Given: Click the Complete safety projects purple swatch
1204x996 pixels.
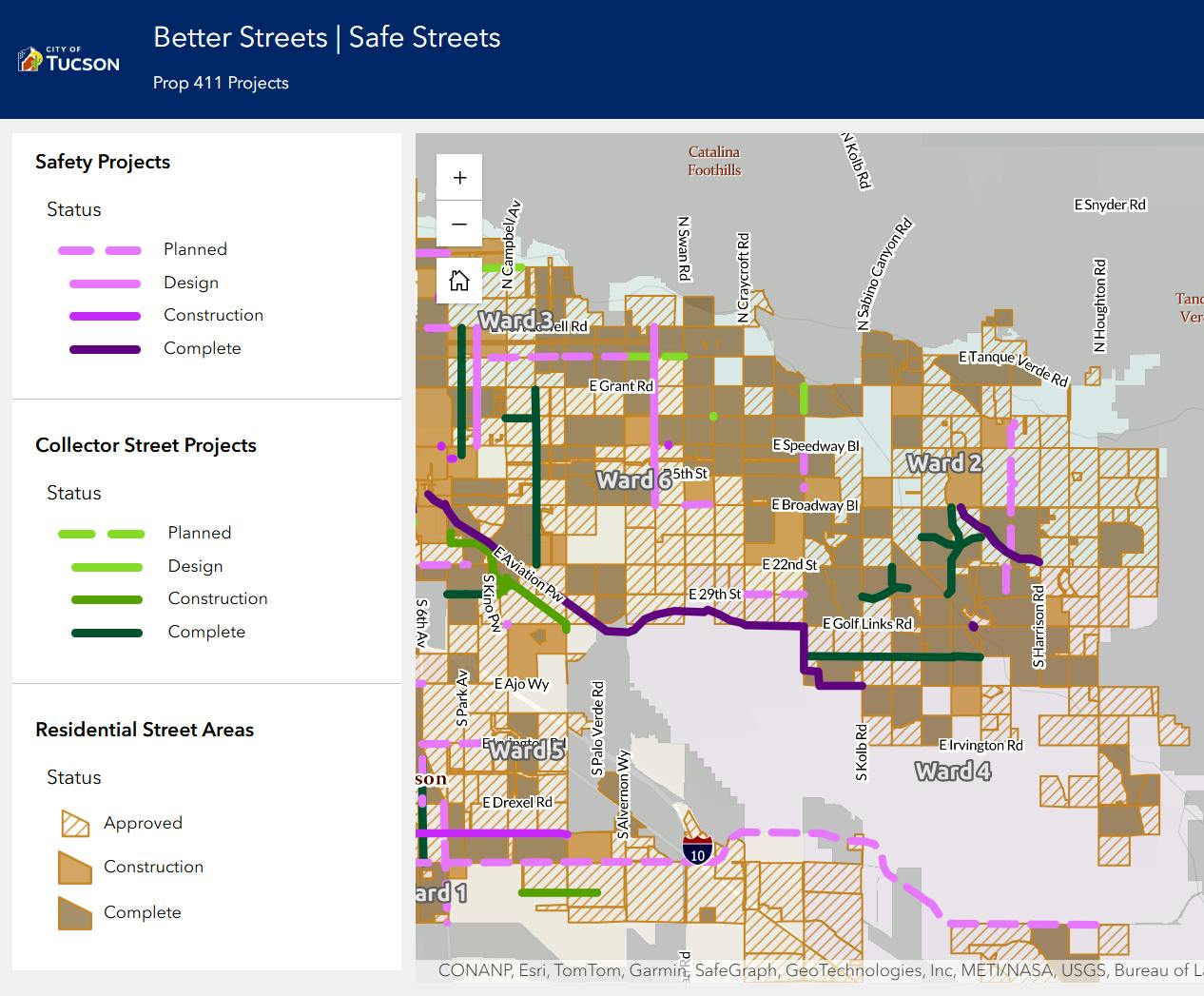Looking at the screenshot, I should tap(105, 349).
